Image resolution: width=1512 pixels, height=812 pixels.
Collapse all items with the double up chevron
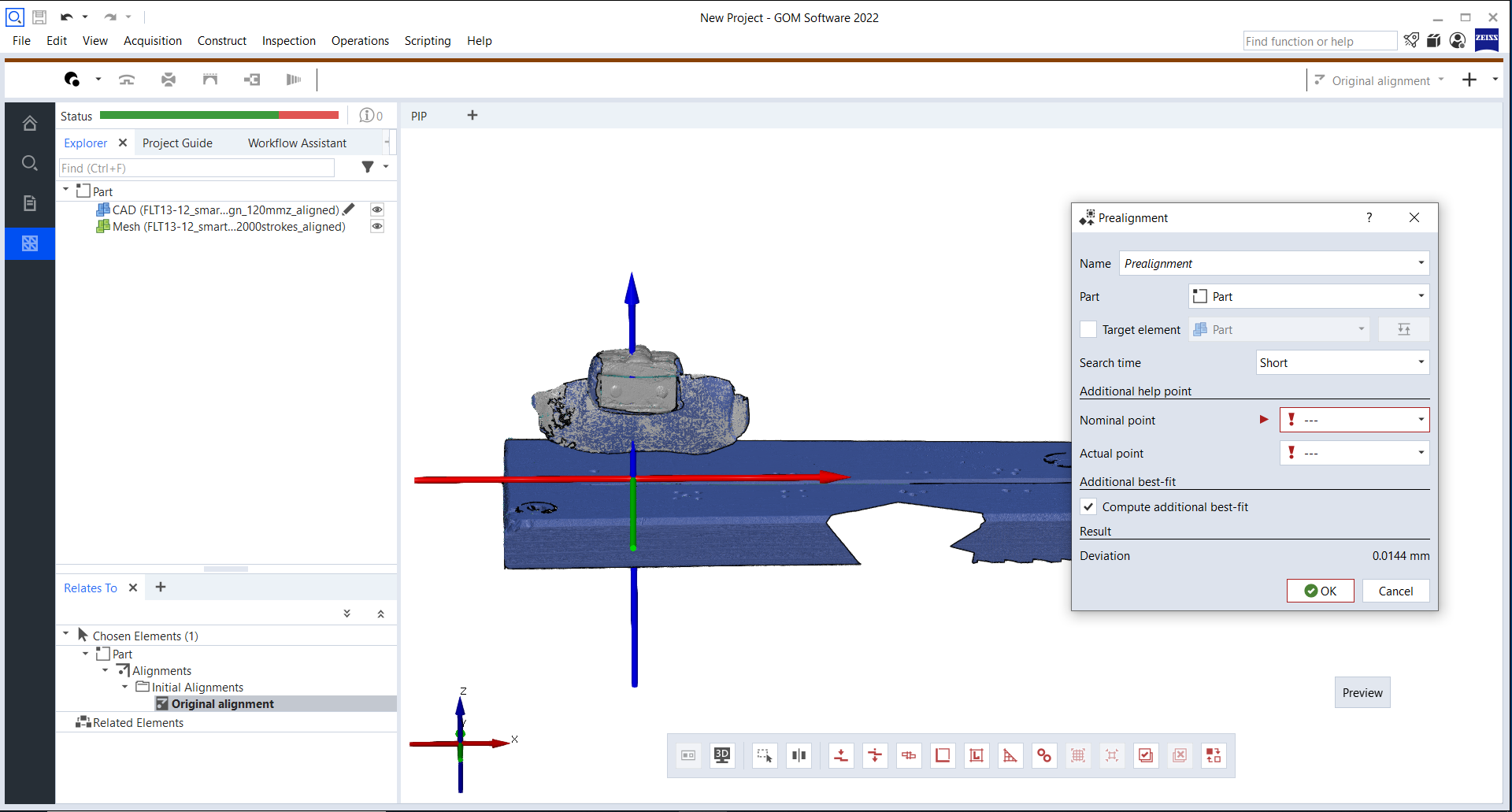381,614
